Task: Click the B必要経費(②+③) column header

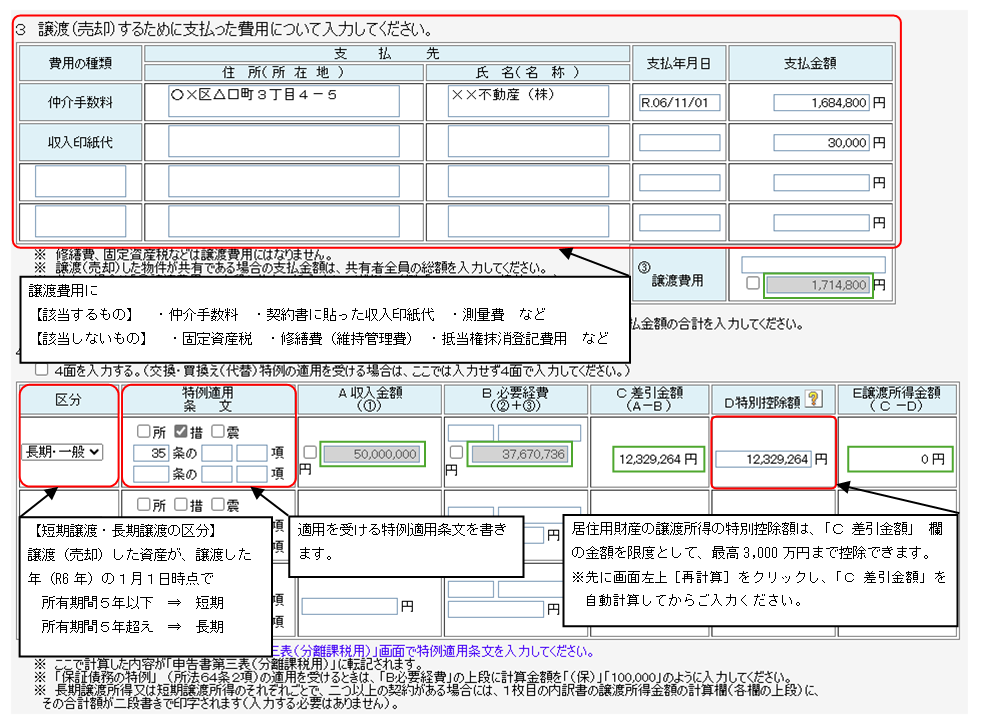Action: [x=515, y=399]
